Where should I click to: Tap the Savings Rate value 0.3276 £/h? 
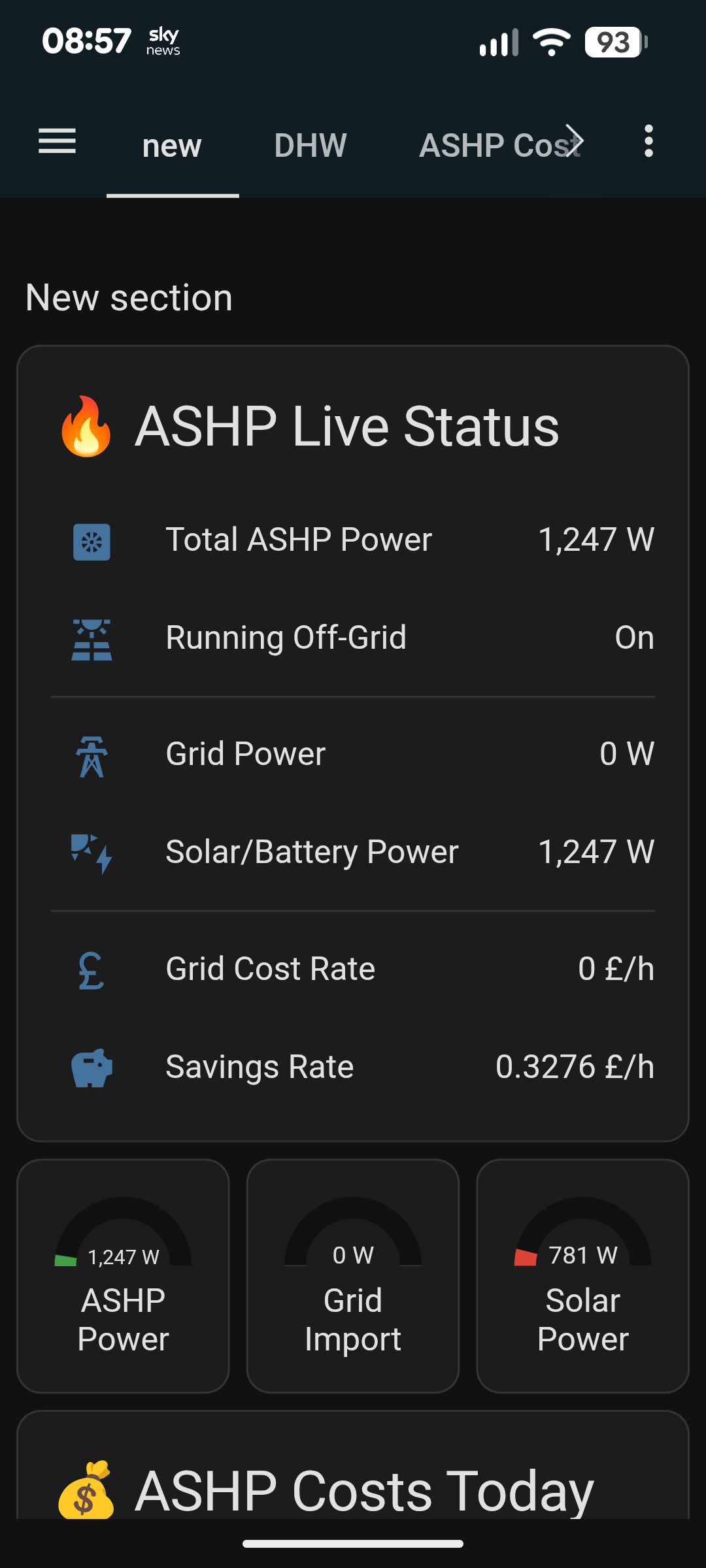click(x=575, y=1067)
